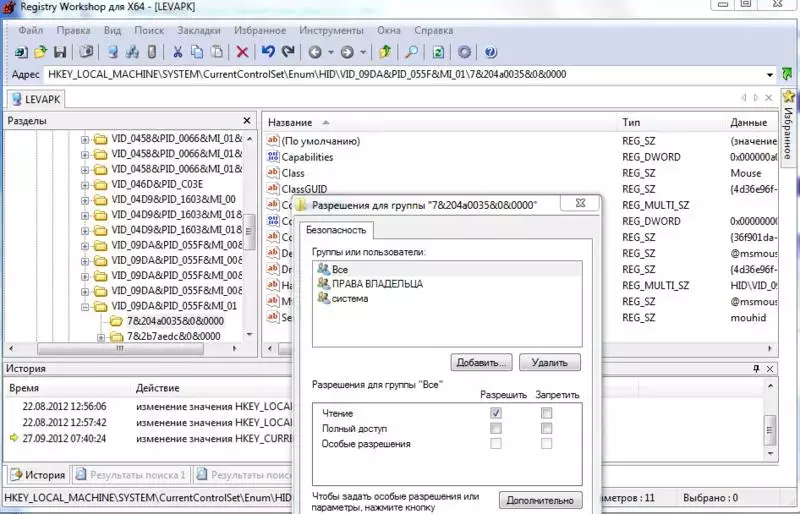Viewport: 800px width, 514px height.
Task: Open help with the question mark icon
Action: 490,52
